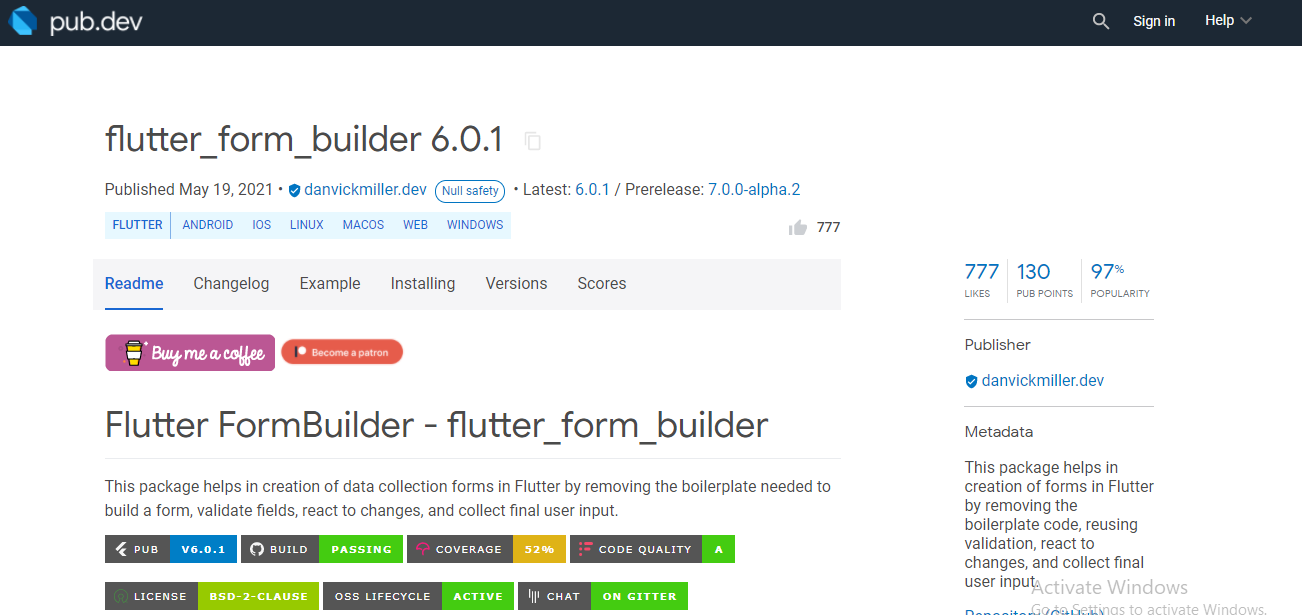Click the license BSD-2-Clause badge

(x=212, y=596)
